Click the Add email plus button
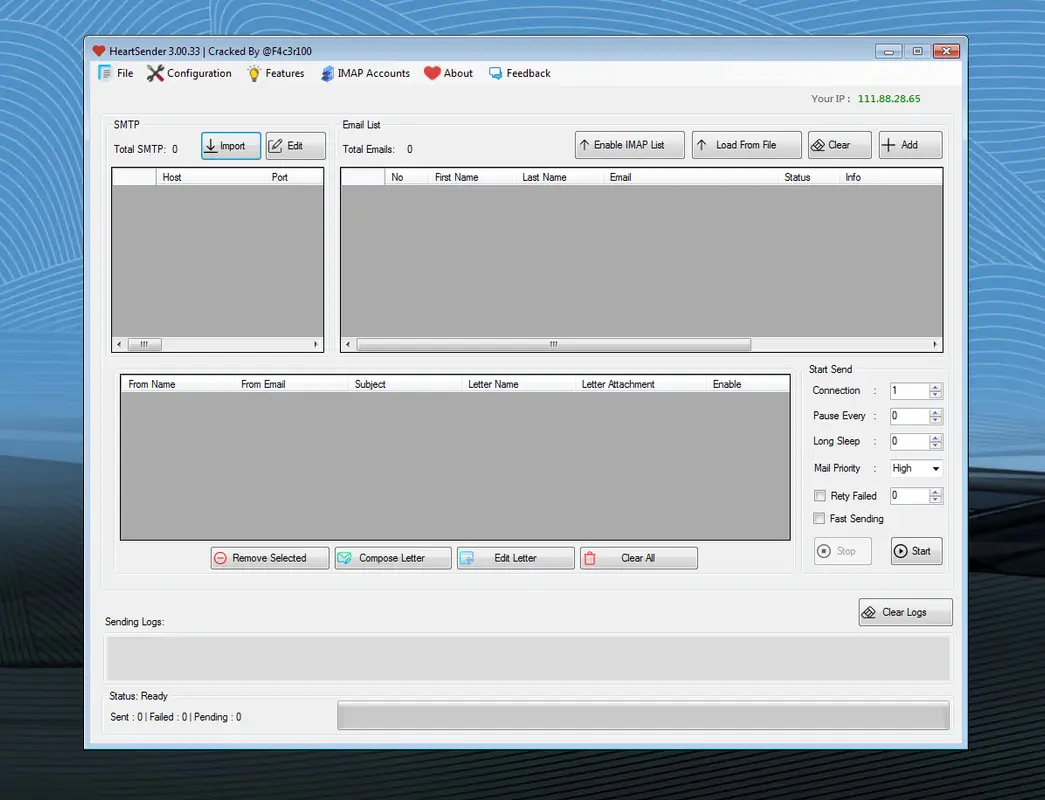Image resolution: width=1045 pixels, height=800 pixels. (910, 145)
